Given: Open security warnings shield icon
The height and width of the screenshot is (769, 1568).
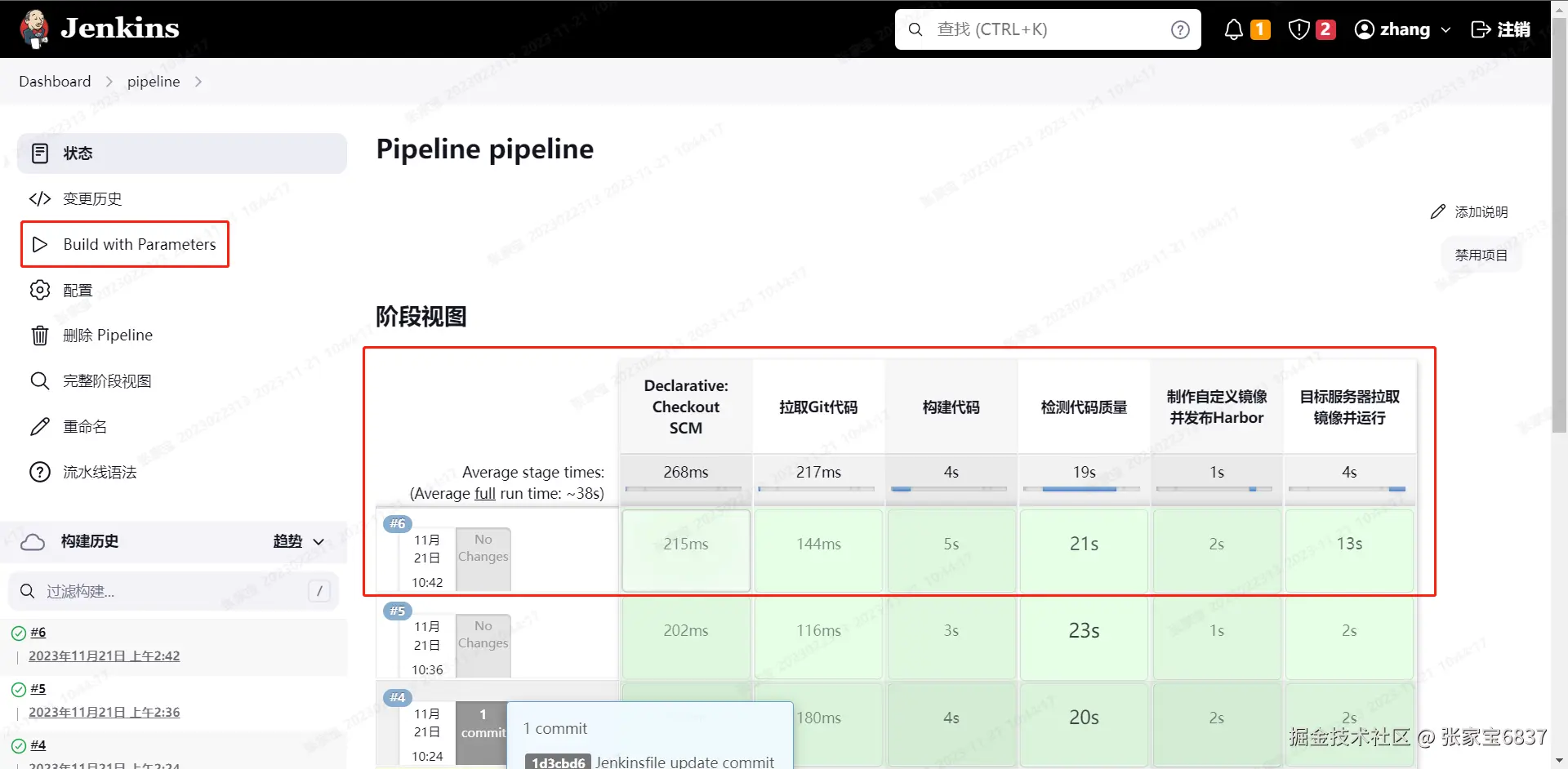Looking at the screenshot, I should tap(1298, 29).
